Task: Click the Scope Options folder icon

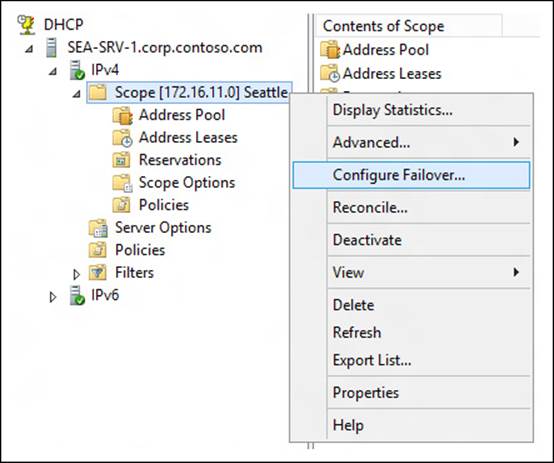Action: tap(122, 183)
